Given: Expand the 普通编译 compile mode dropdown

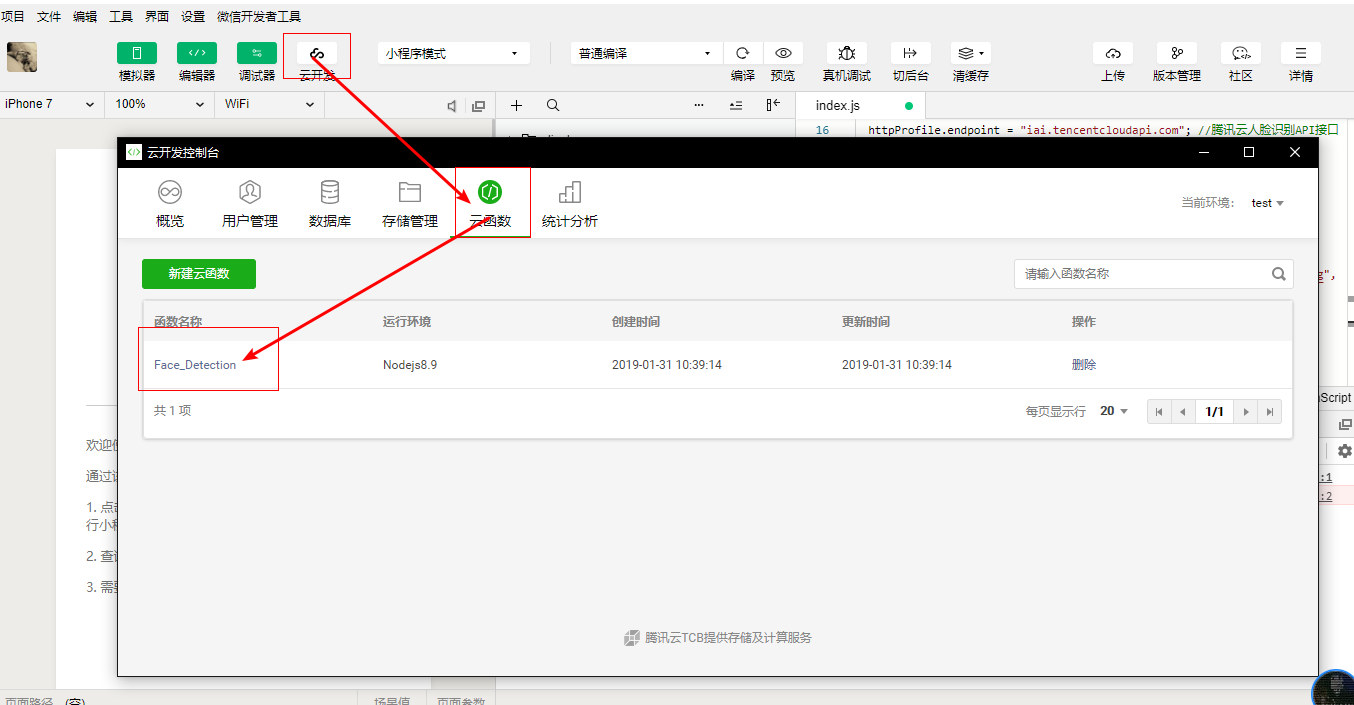Looking at the screenshot, I should pos(645,54).
